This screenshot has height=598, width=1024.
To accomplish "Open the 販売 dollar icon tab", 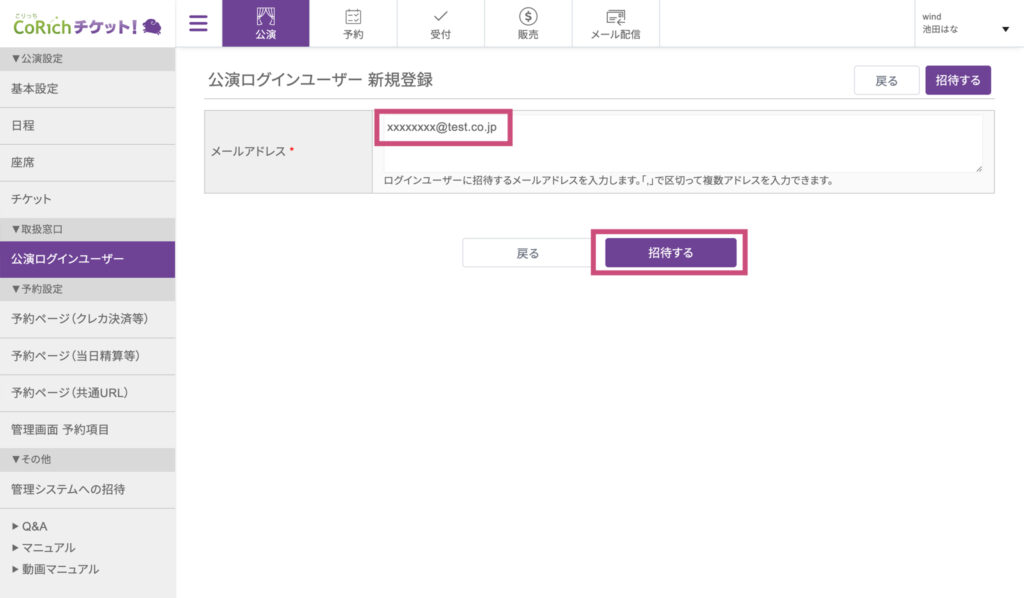I will point(528,23).
